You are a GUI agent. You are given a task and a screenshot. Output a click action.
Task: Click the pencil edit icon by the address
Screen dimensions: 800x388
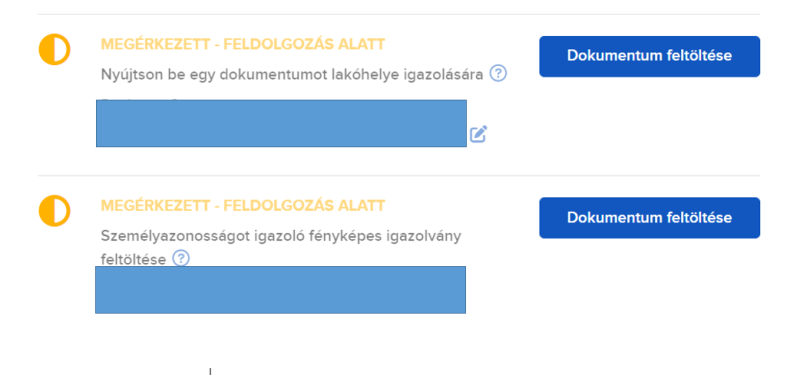(479, 134)
